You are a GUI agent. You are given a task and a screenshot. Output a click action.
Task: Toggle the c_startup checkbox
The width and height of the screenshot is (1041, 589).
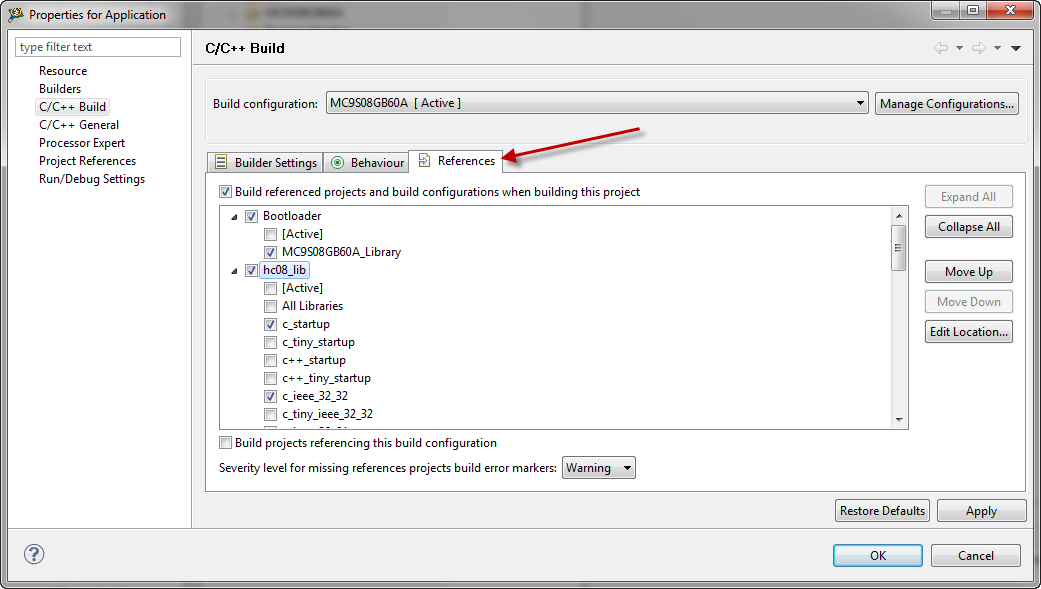click(x=270, y=324)
